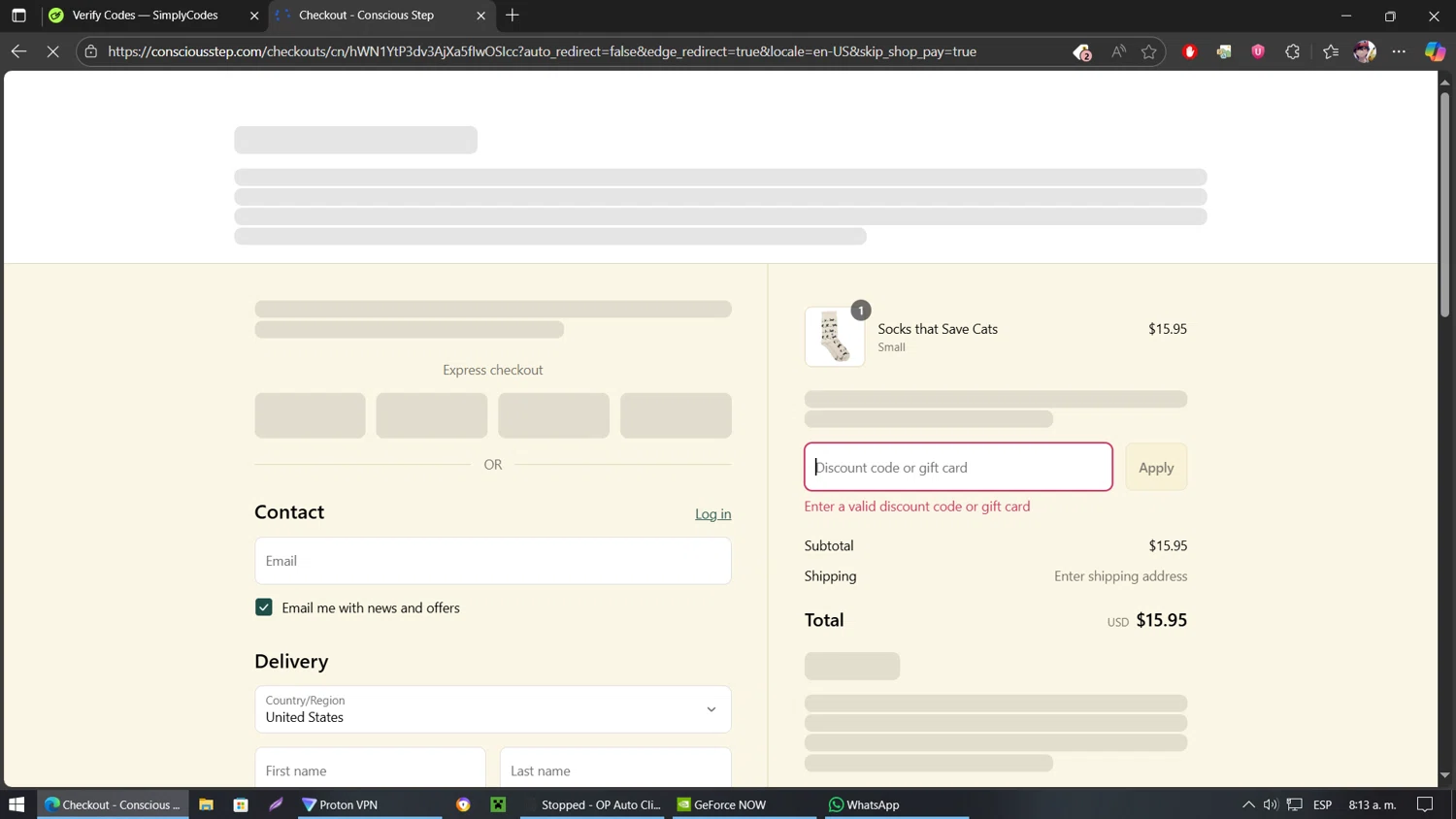1456x819 pixels.
Task: Click the Discount code or gift card field
Action: click(x=958, y=467)
